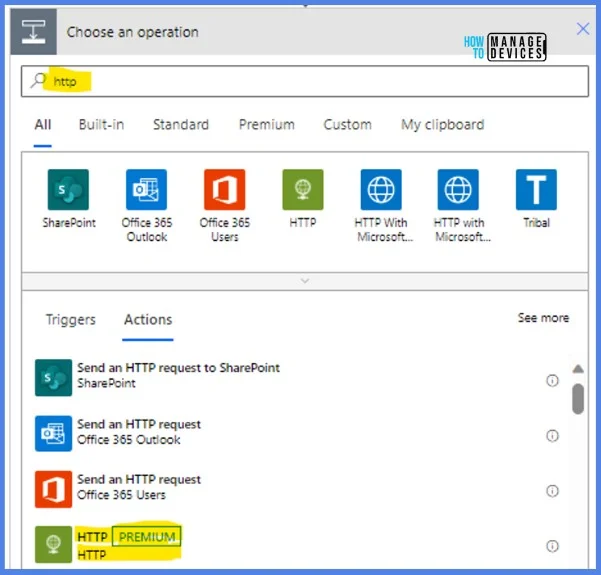
Task: Select the Tribal connector icon
Action: [536, 189]
